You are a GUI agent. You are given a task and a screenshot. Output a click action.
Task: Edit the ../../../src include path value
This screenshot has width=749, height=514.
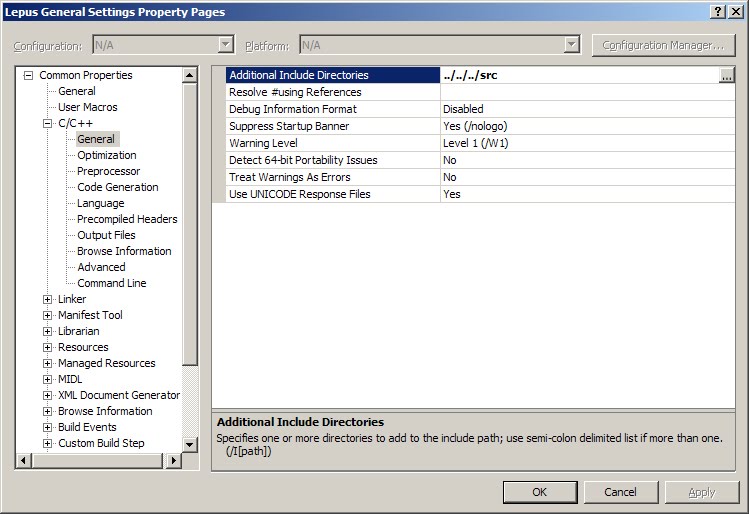tap(579, 75)
